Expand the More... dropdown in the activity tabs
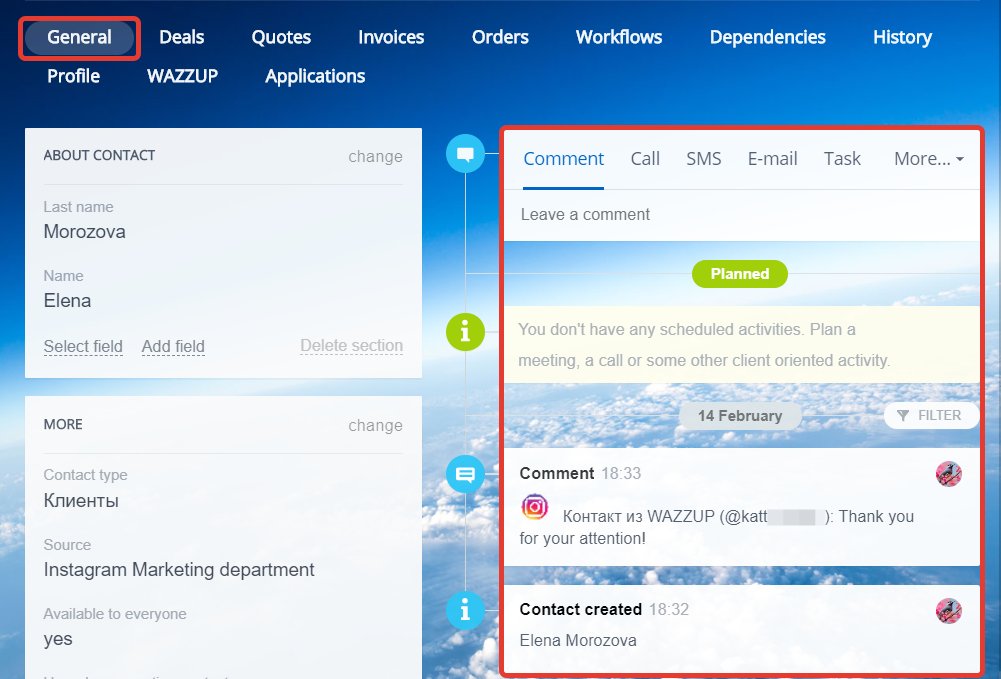 [928, 159]
